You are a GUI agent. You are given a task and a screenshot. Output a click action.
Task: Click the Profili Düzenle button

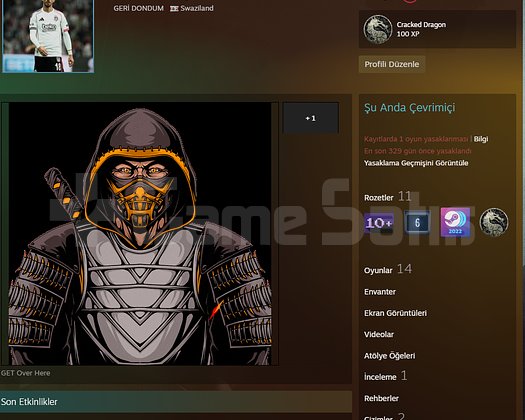[392, 64]
